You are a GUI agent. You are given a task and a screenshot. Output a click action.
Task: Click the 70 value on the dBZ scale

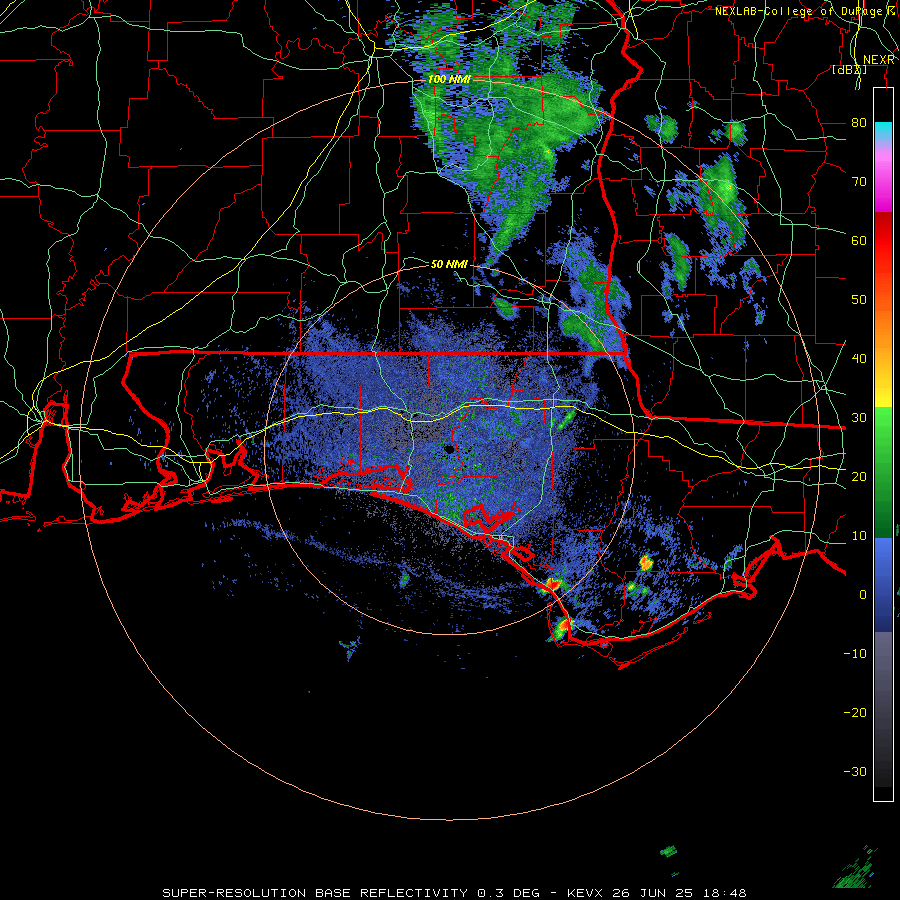coord(859,181)
